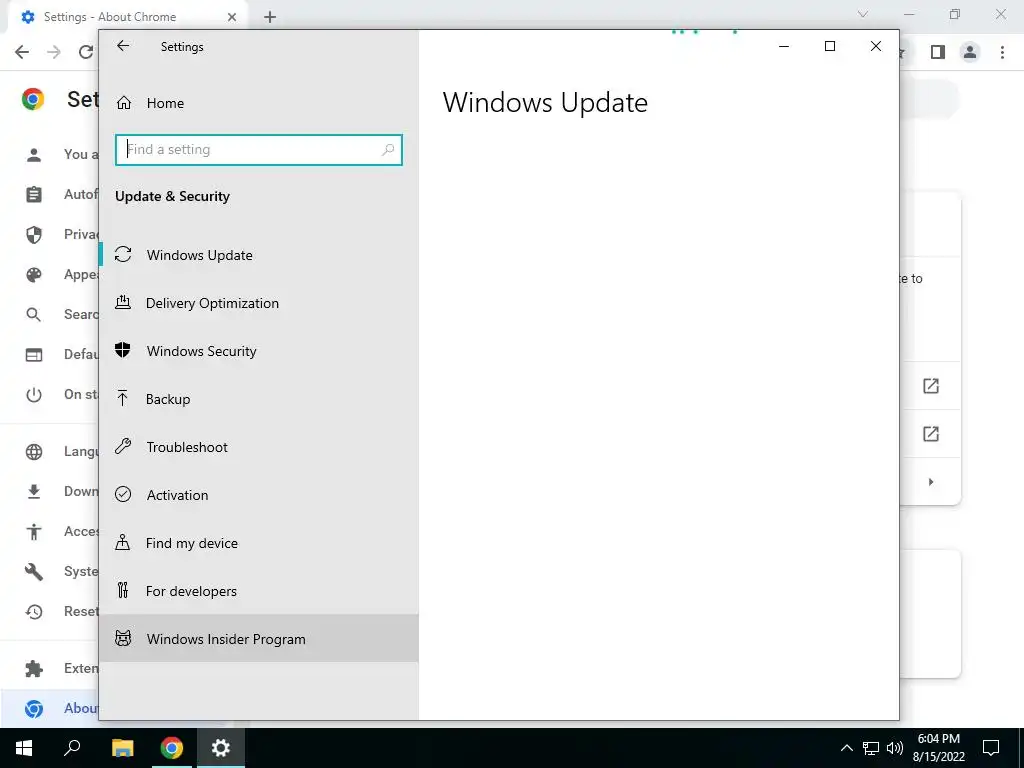Open Search engine magnifier icon in Chrome settings

point(34,315)
